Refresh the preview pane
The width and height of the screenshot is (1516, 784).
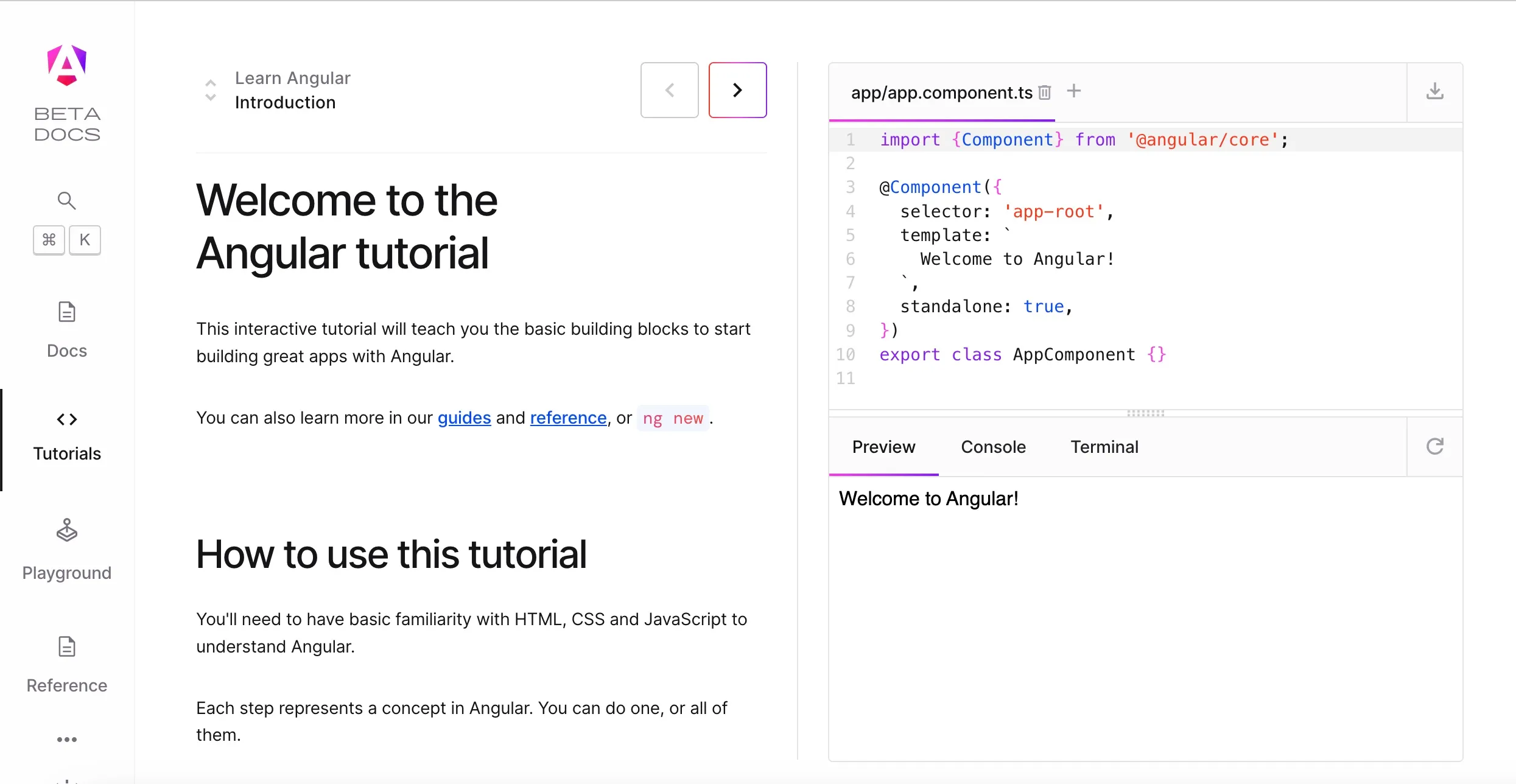[1436, 446]
